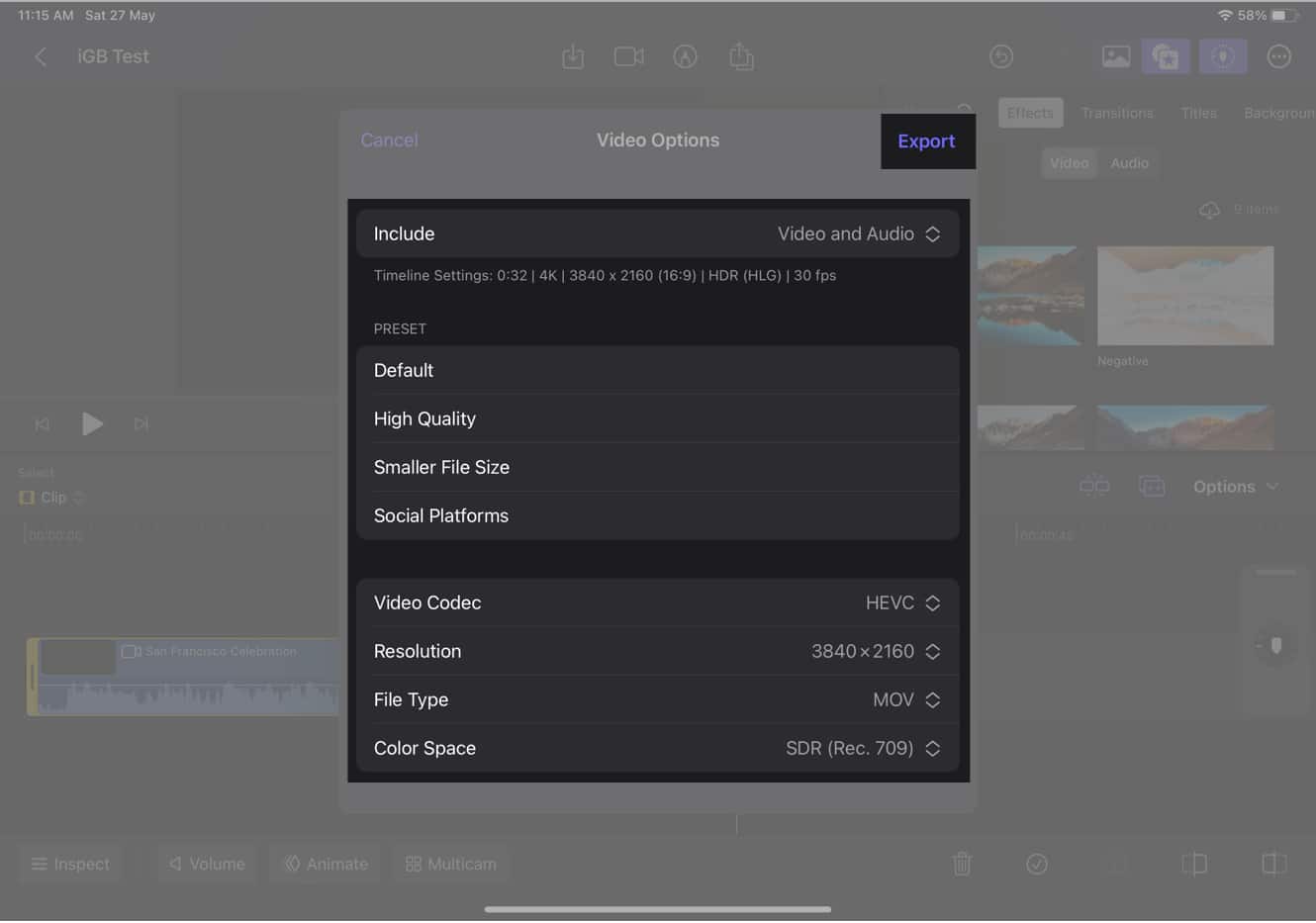Tap the cloud download icon near items count

(x=1209, y=210)
